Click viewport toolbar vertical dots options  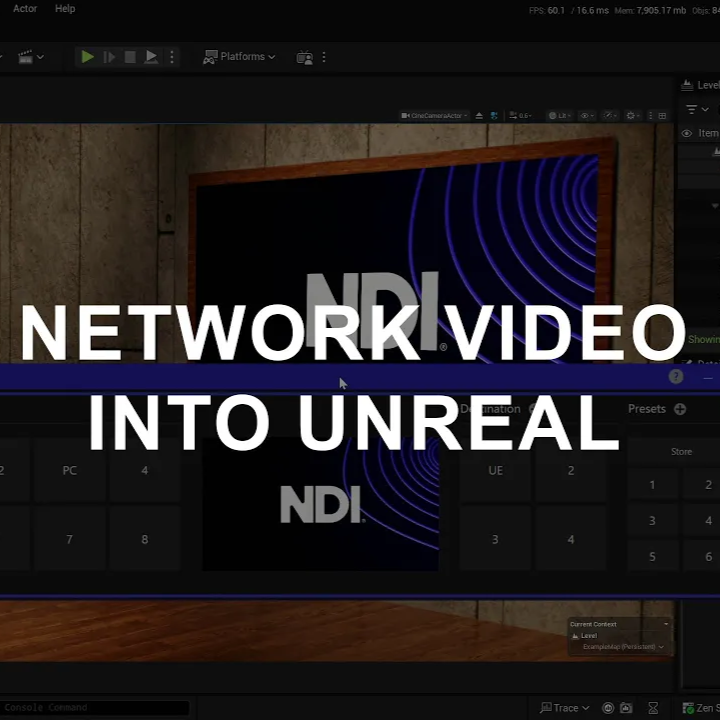click(650, 116)
